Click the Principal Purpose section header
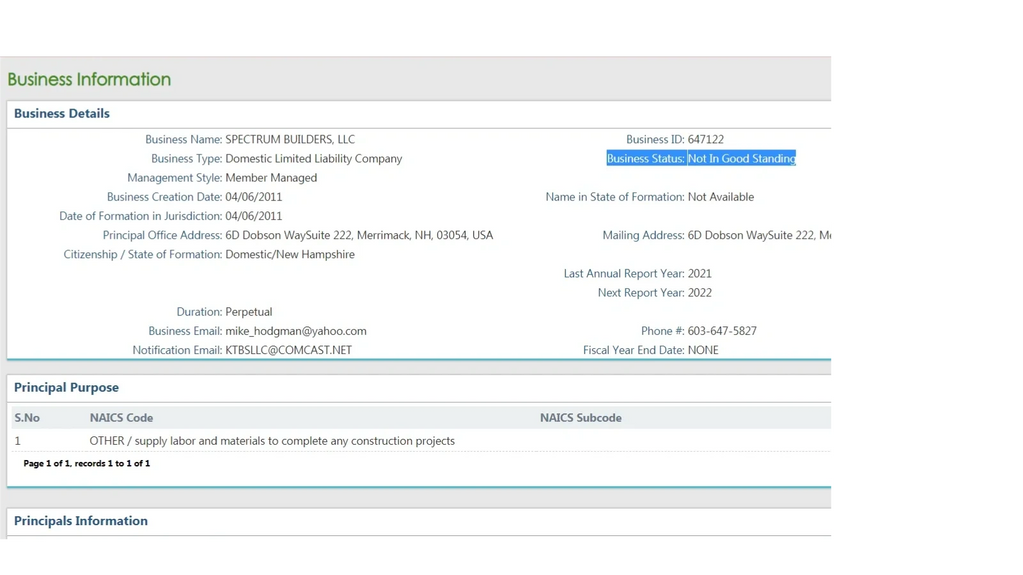Viewport: 1023px width, 575px height. point(66,388)
